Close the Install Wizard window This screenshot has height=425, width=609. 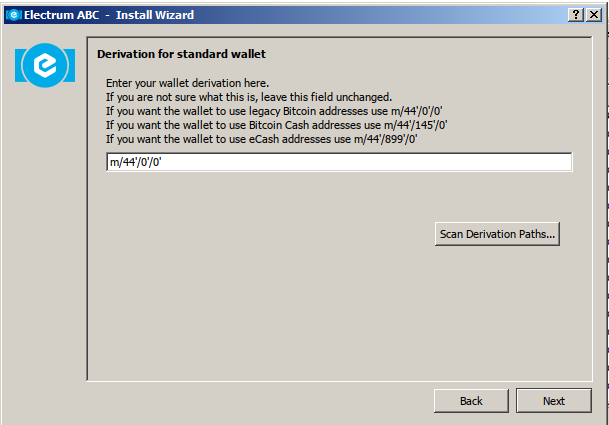pyautogui.click(x=594, y=15)
